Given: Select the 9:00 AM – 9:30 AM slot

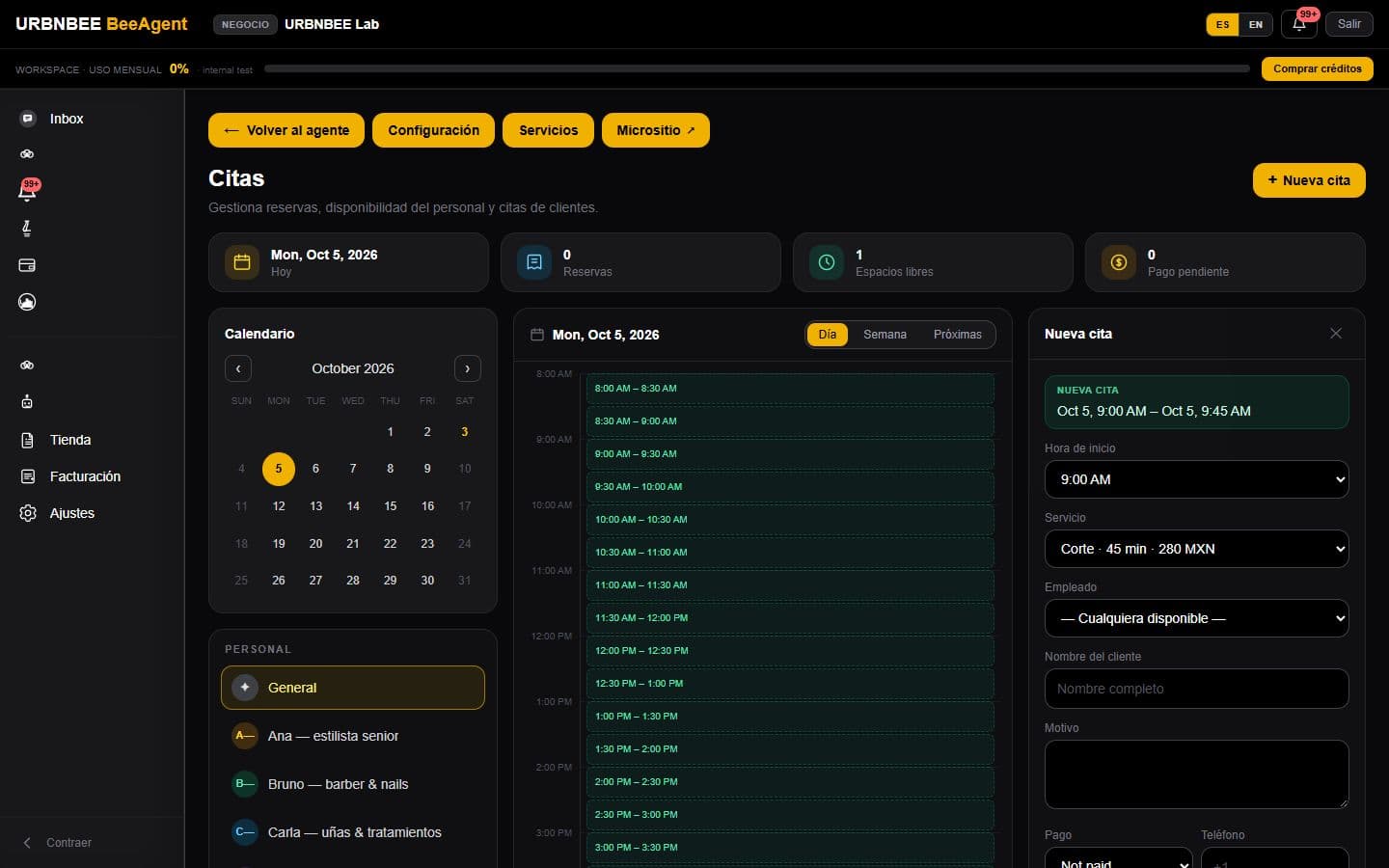Looking at the screenshot, I should point(790,454).
